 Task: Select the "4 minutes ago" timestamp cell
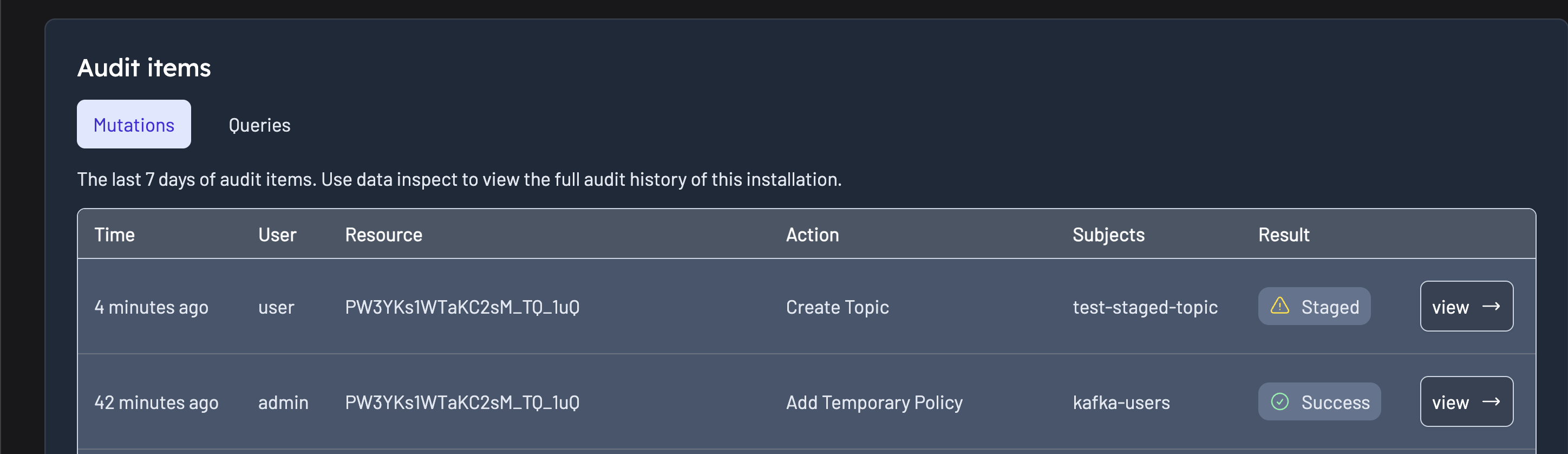pos(151,307)
